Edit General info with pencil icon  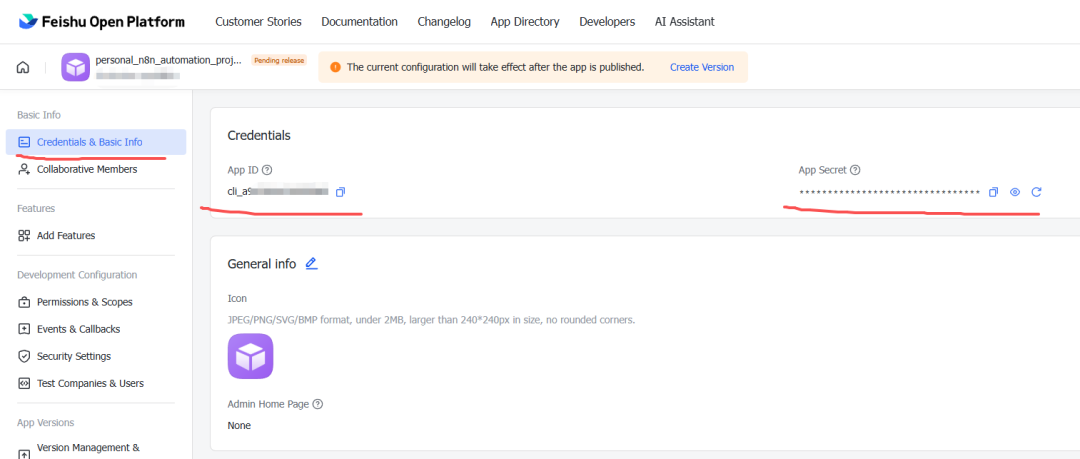[x=311, y=264]
